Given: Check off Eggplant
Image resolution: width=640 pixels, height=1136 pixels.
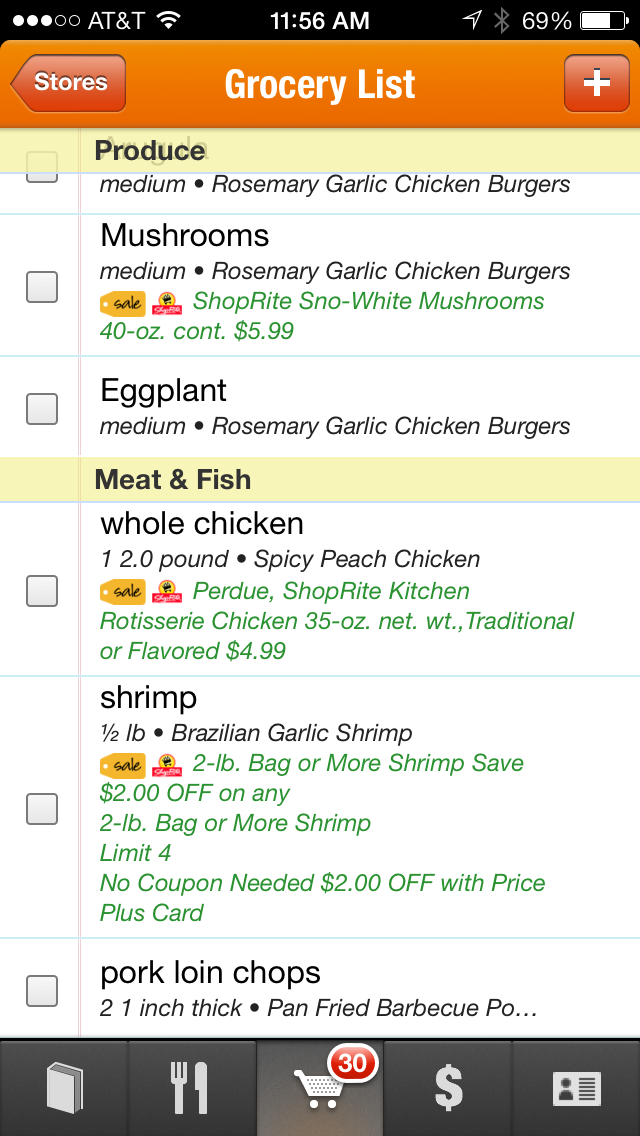Looking at the screenshot, I should (x=41, y=408).
